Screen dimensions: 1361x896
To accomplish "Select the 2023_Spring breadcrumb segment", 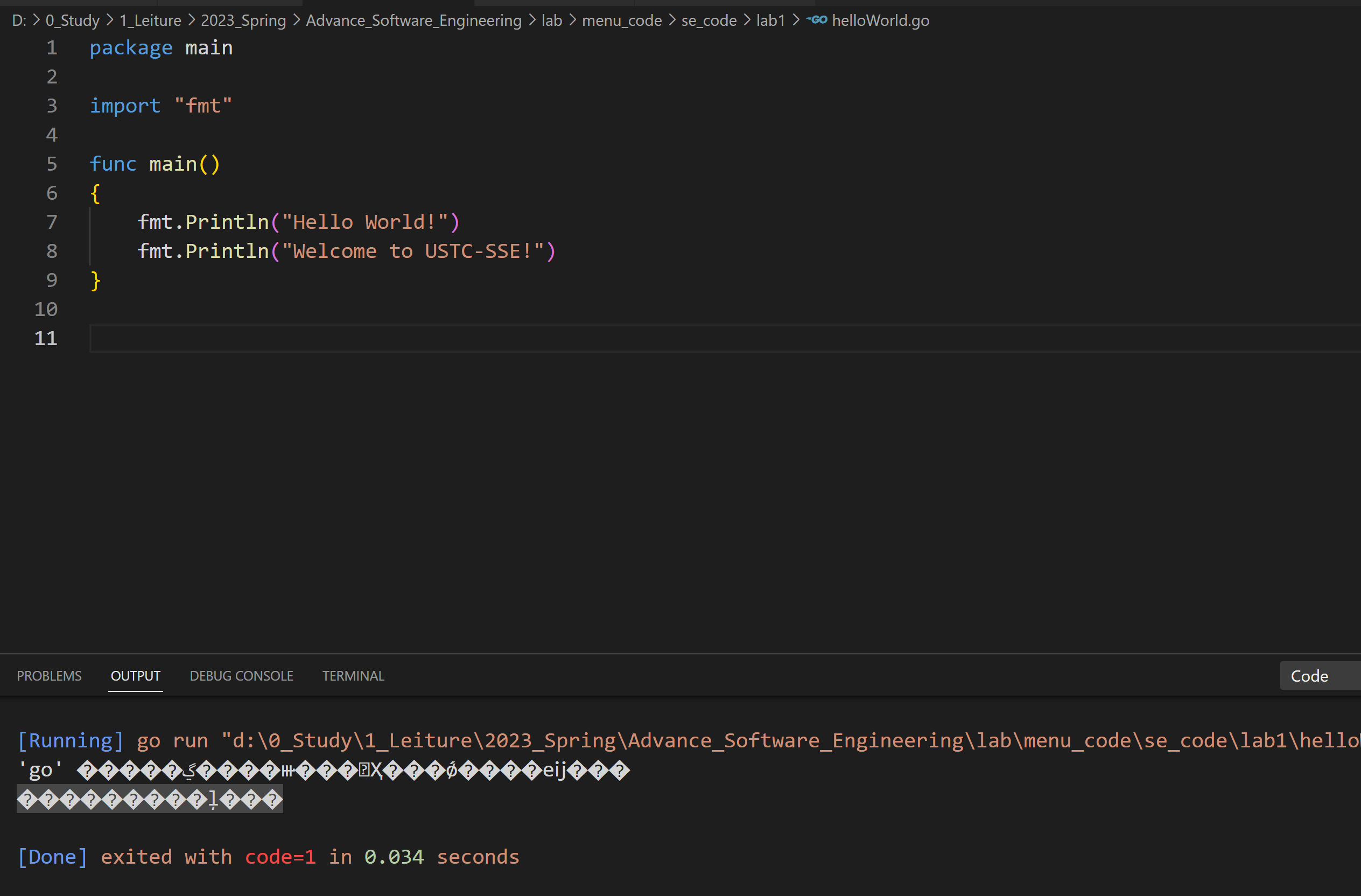I will pos(243,20).
